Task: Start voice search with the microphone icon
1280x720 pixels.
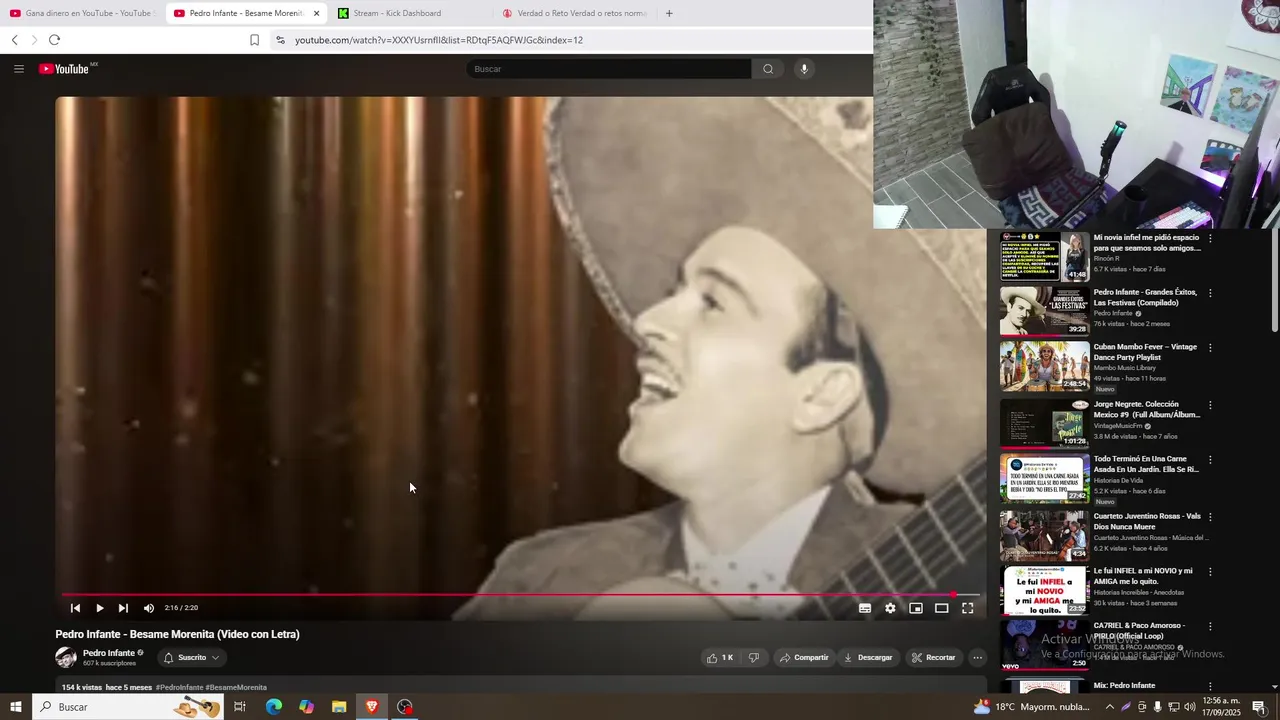Action: 804,69
